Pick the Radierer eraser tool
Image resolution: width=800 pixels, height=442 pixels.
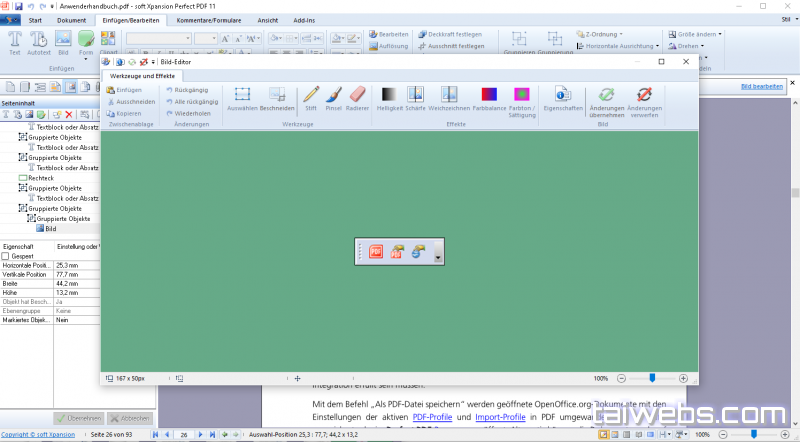[x=357, y=98]
